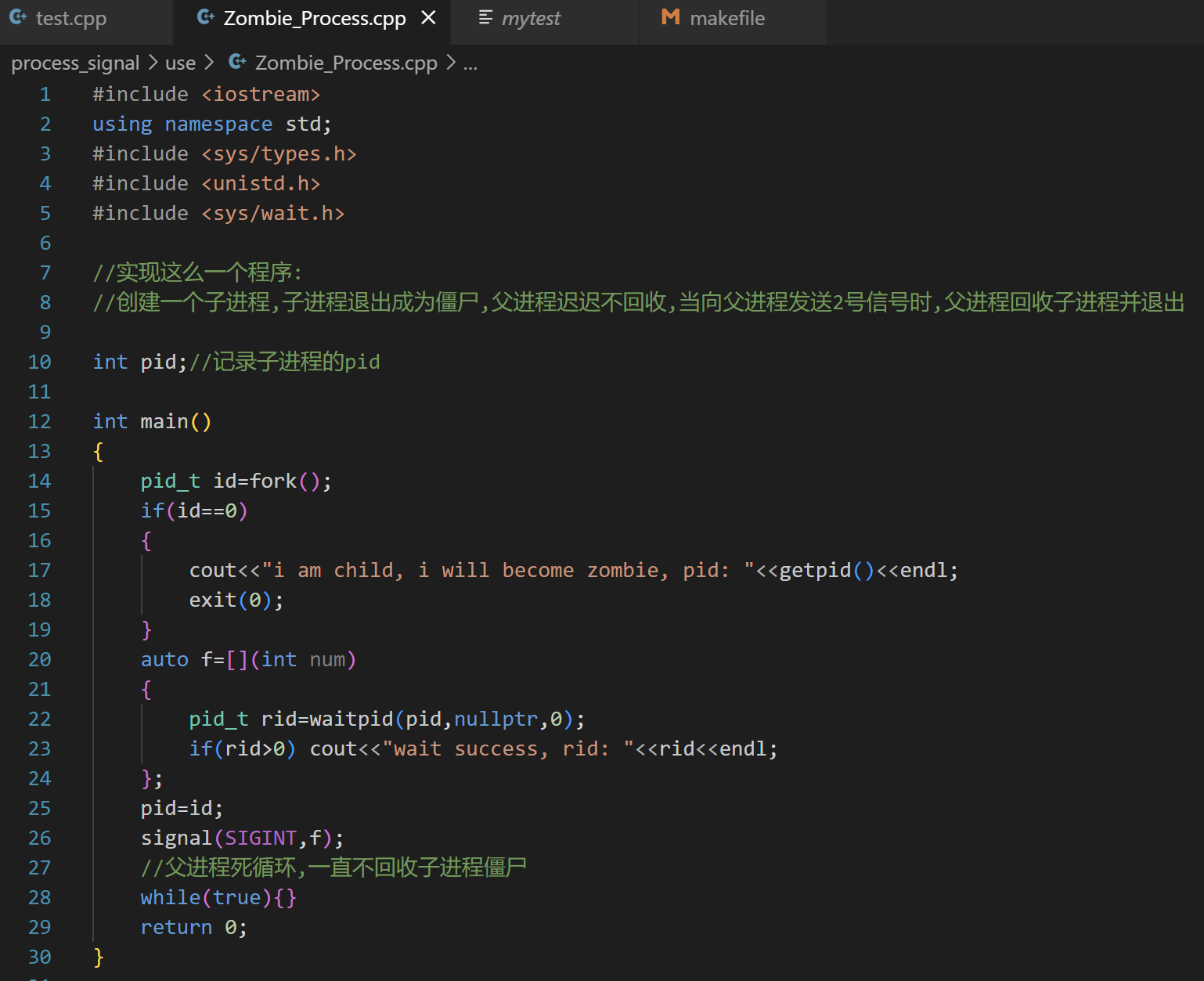Screen dimensions: 1204x981
Task: Click 'if(rid>0)' on line 23
Action: tap(243, 749)
